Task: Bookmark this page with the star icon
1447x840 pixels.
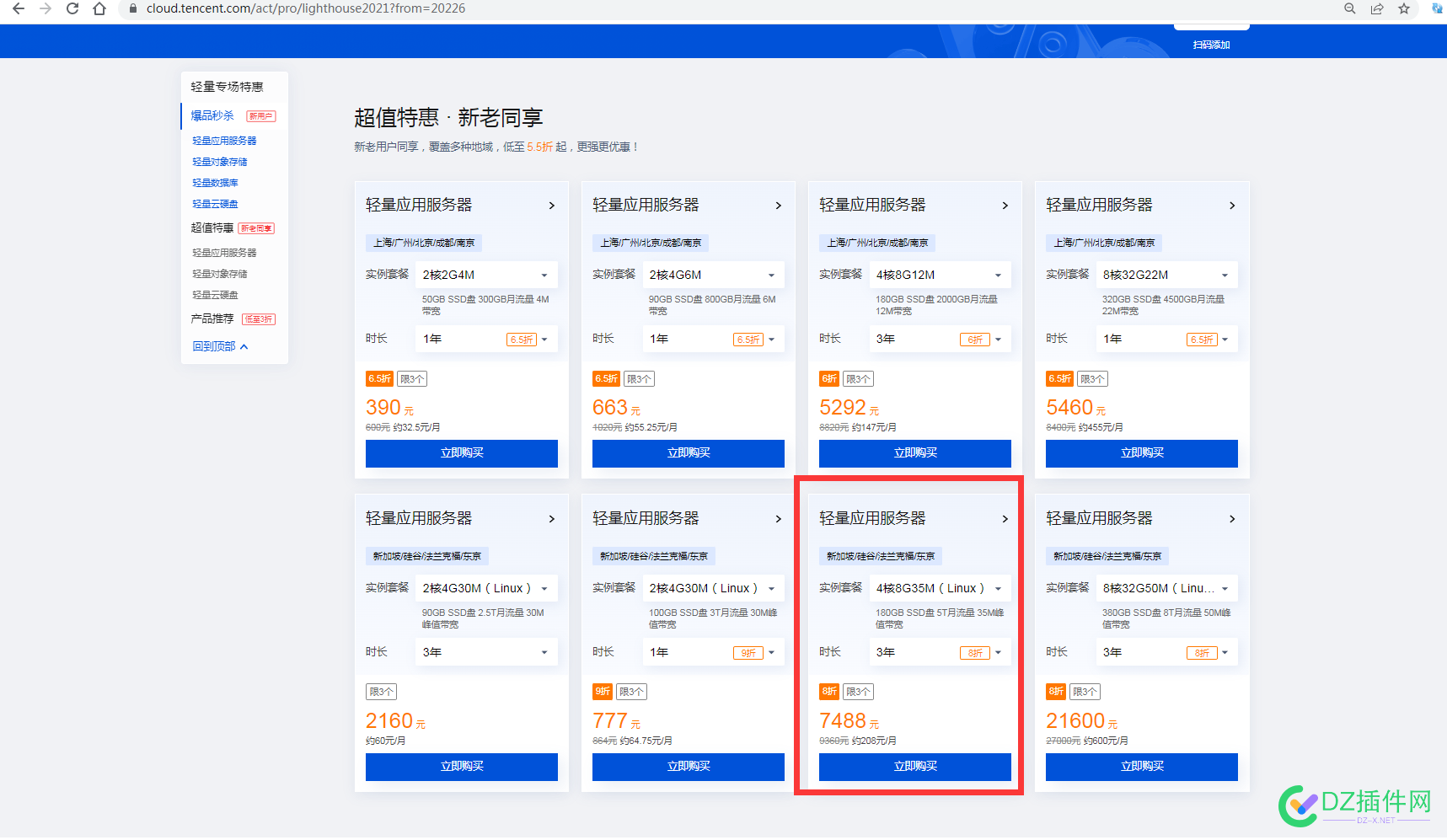Action: [1404, 8]
